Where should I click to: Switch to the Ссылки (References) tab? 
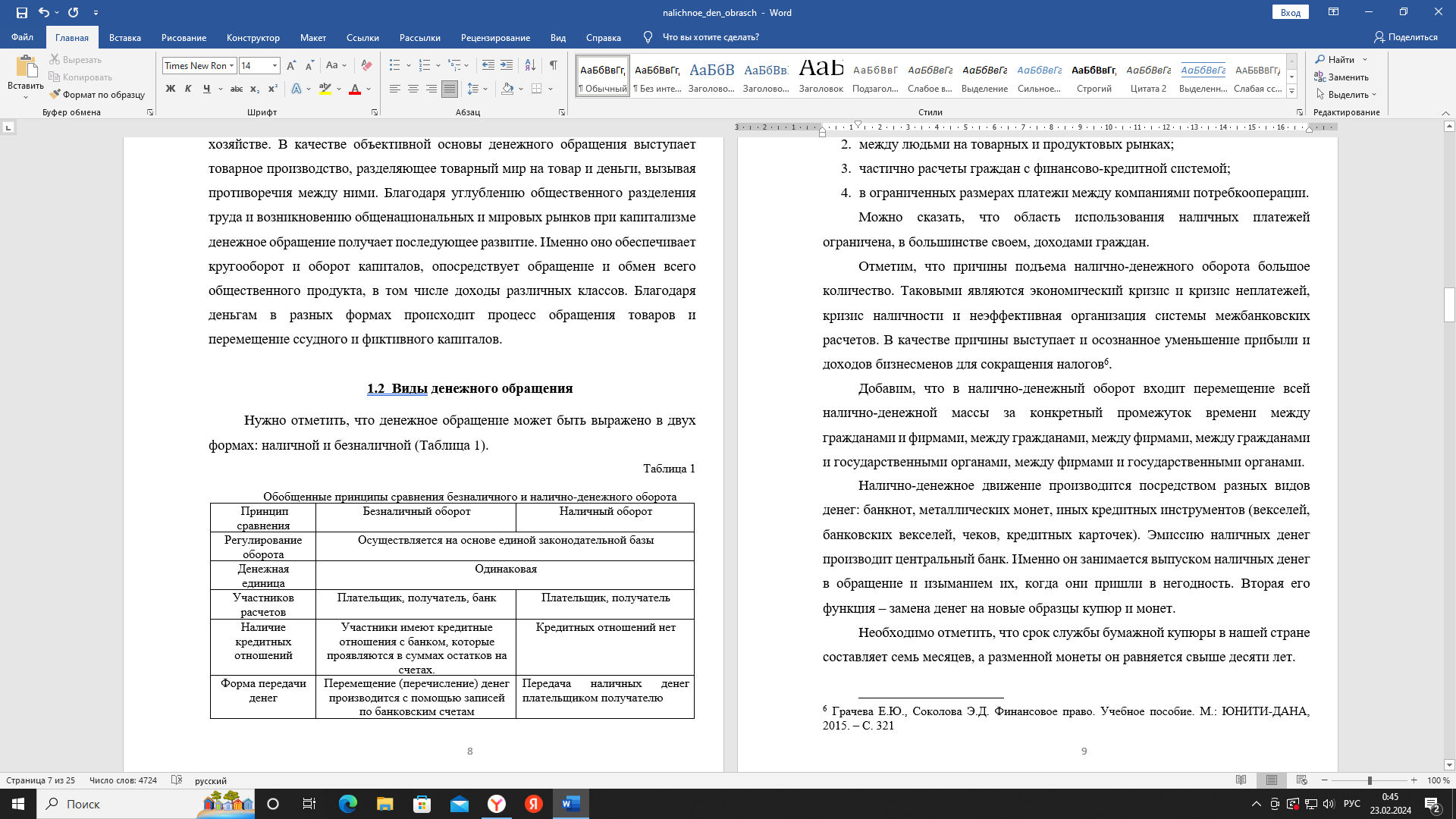(x=362, y=37)
